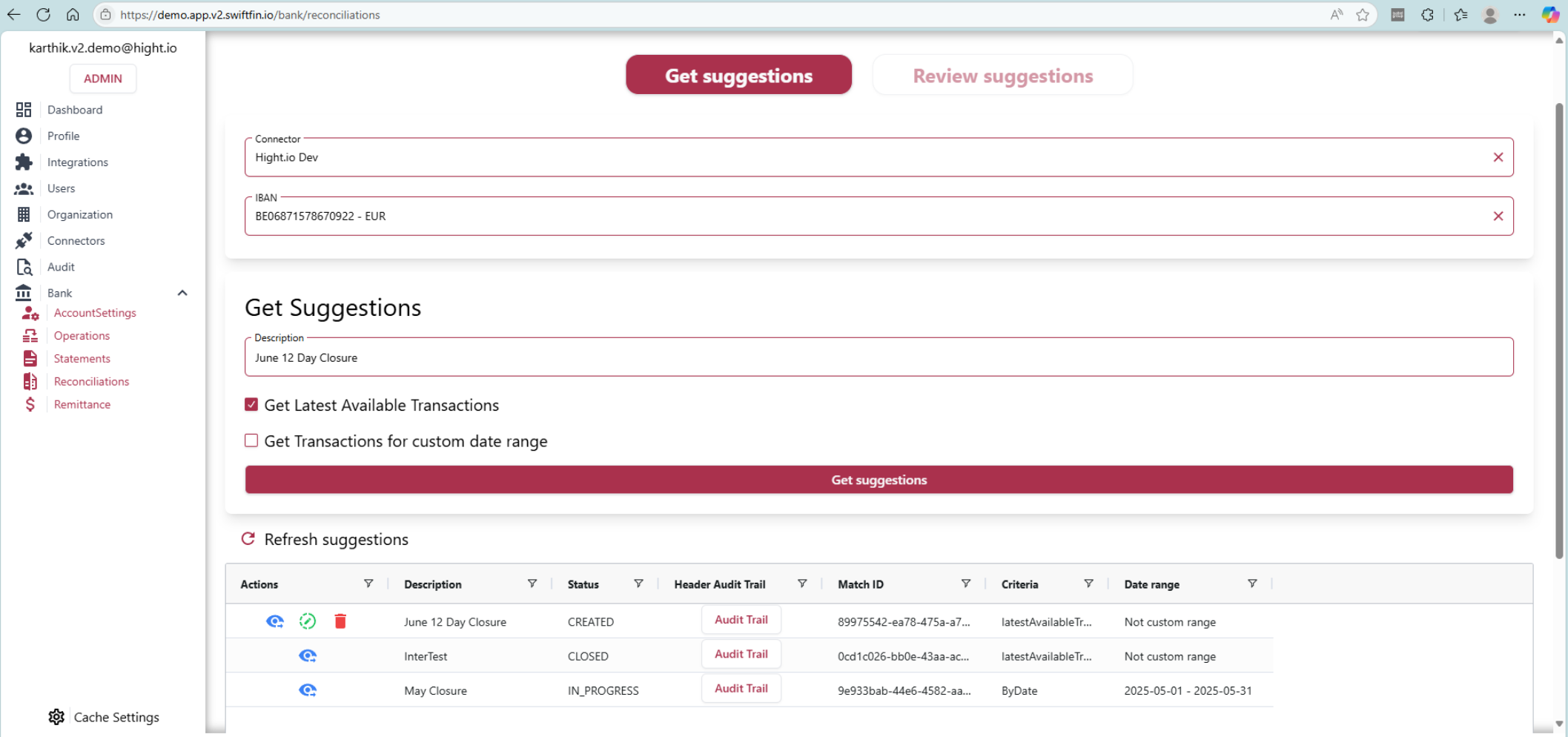The height and width of the screenshot is (737, 1568).
Task: Click the green approve icon in first row
Action: [308, 621]
